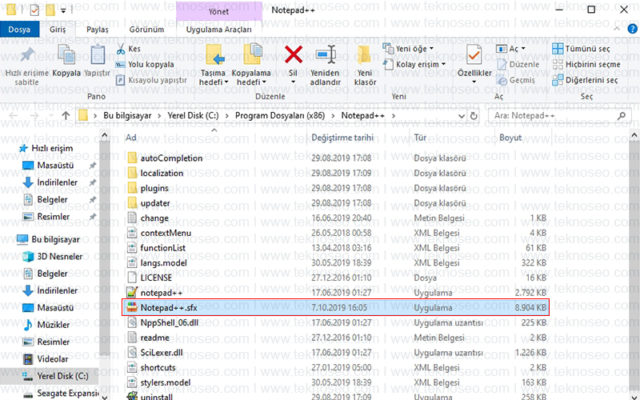
Task: Click Kısayolu yapıştır in ribbon
Action: pos(151,80)
